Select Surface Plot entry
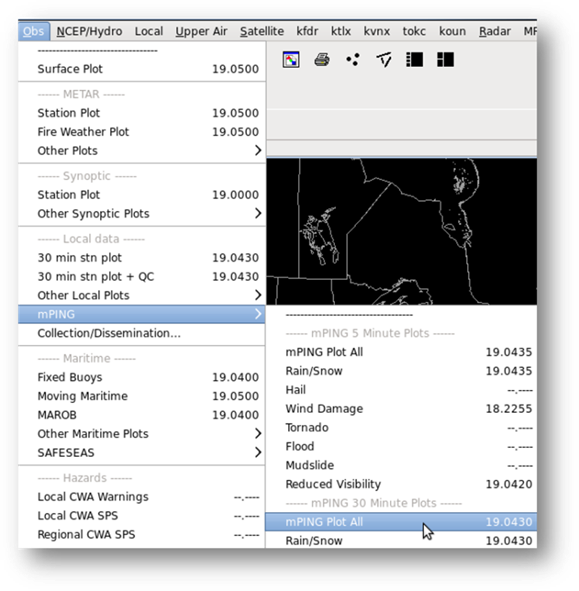579x591 pixels. pyautogui.click(x=142, y=69)
